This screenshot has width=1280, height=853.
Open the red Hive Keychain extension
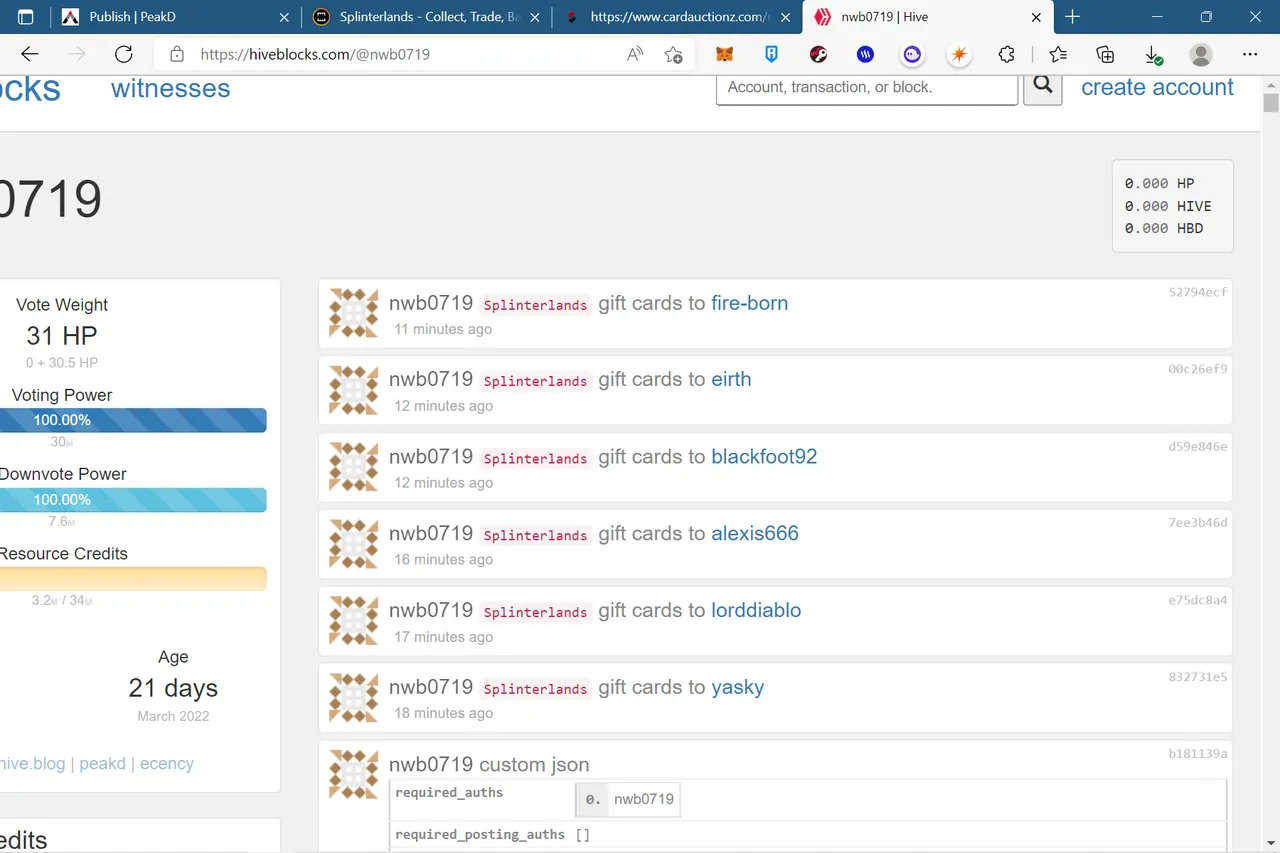point(819,55)
